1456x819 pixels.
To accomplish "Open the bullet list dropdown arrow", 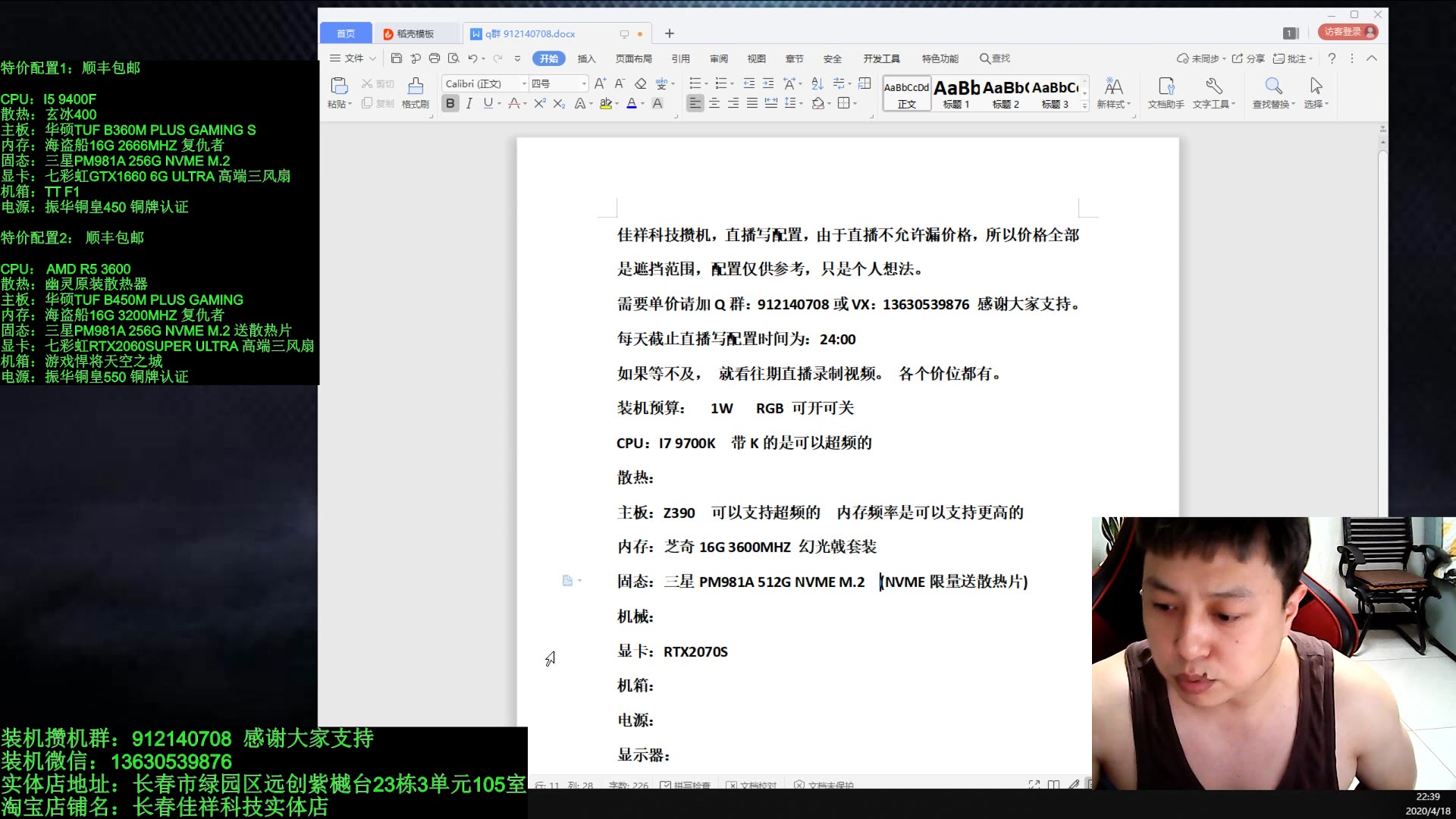I will coord(706,83).
